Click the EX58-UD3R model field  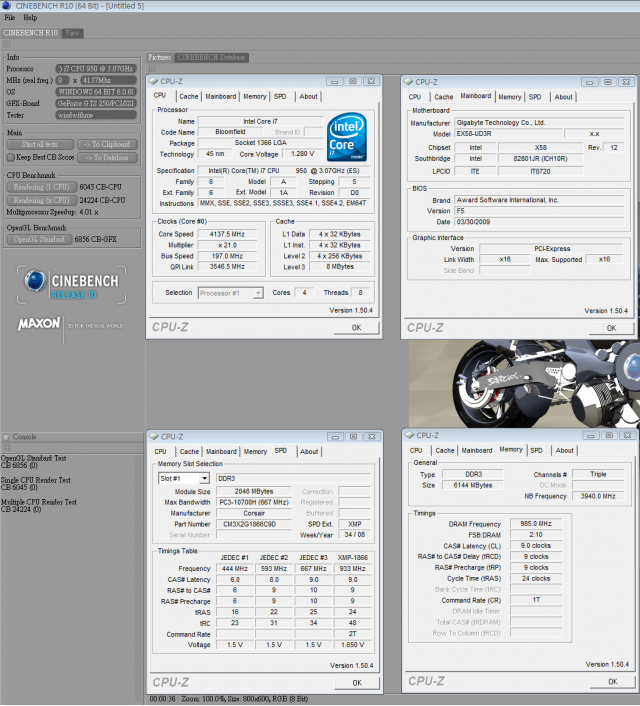[x=508, y=134]
